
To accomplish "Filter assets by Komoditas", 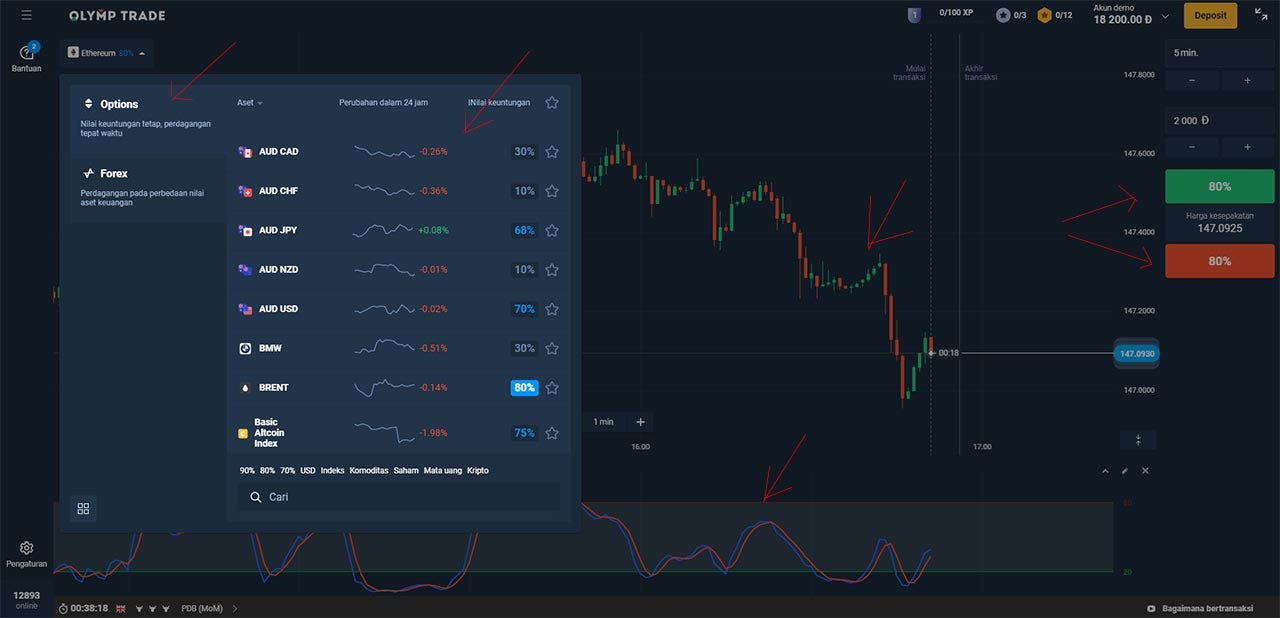I will [369, 470].
